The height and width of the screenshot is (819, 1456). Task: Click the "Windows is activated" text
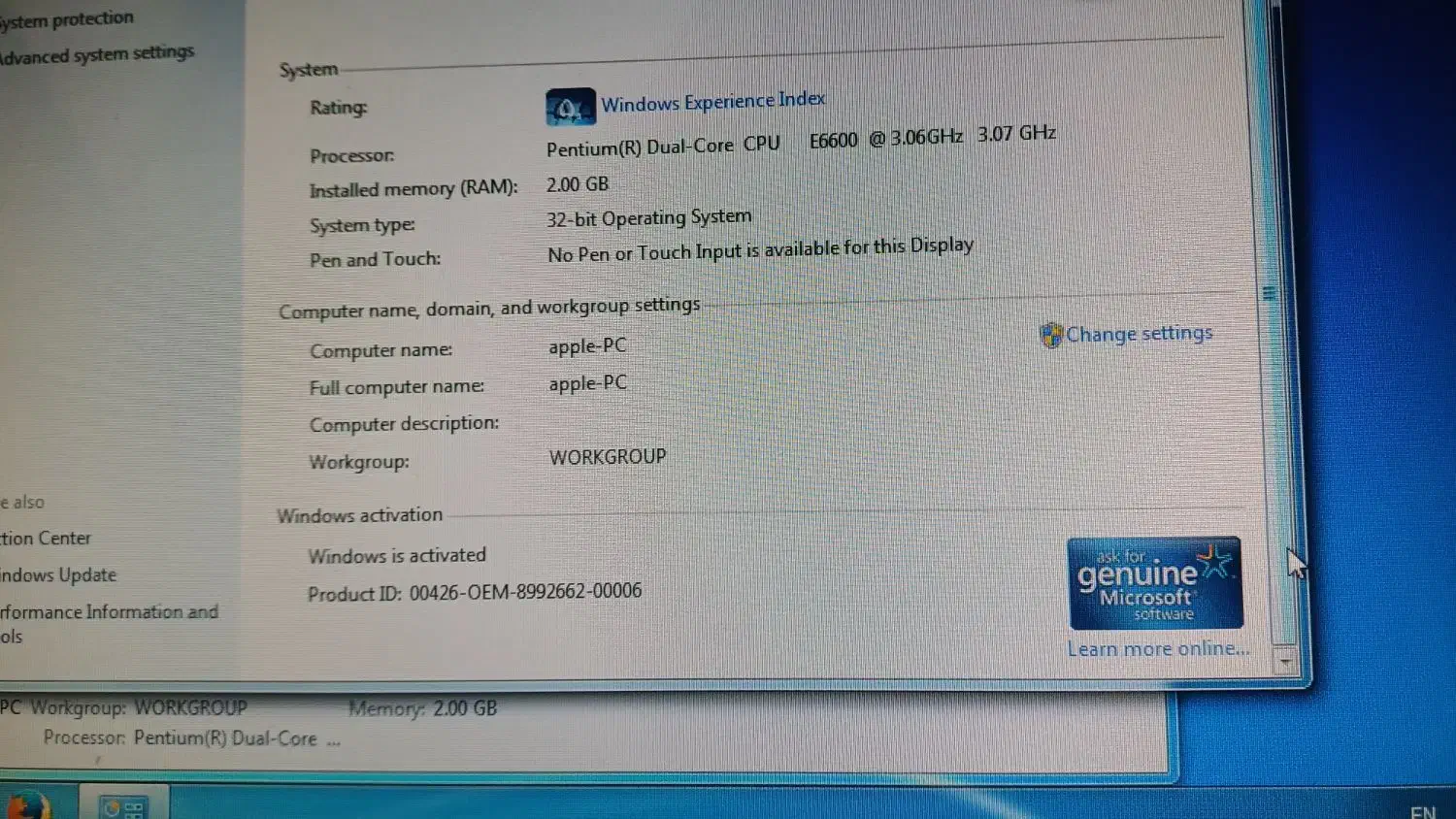tap(397, 556)
